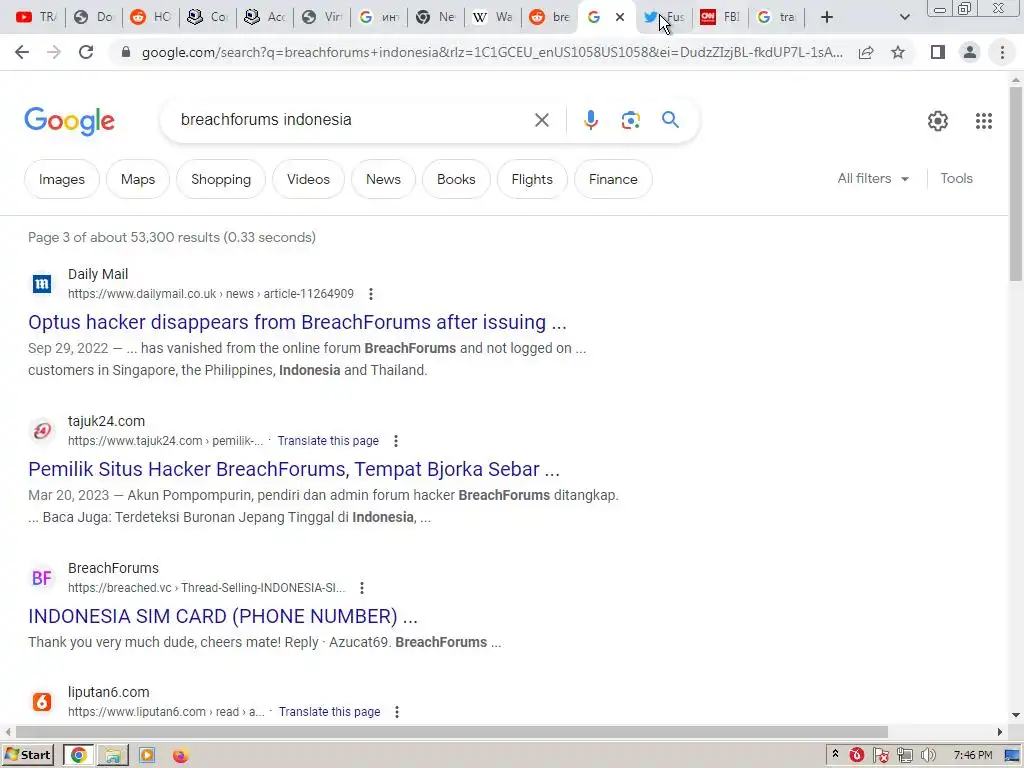Switch to the CNN FBI tab

[x=720, y=18]
